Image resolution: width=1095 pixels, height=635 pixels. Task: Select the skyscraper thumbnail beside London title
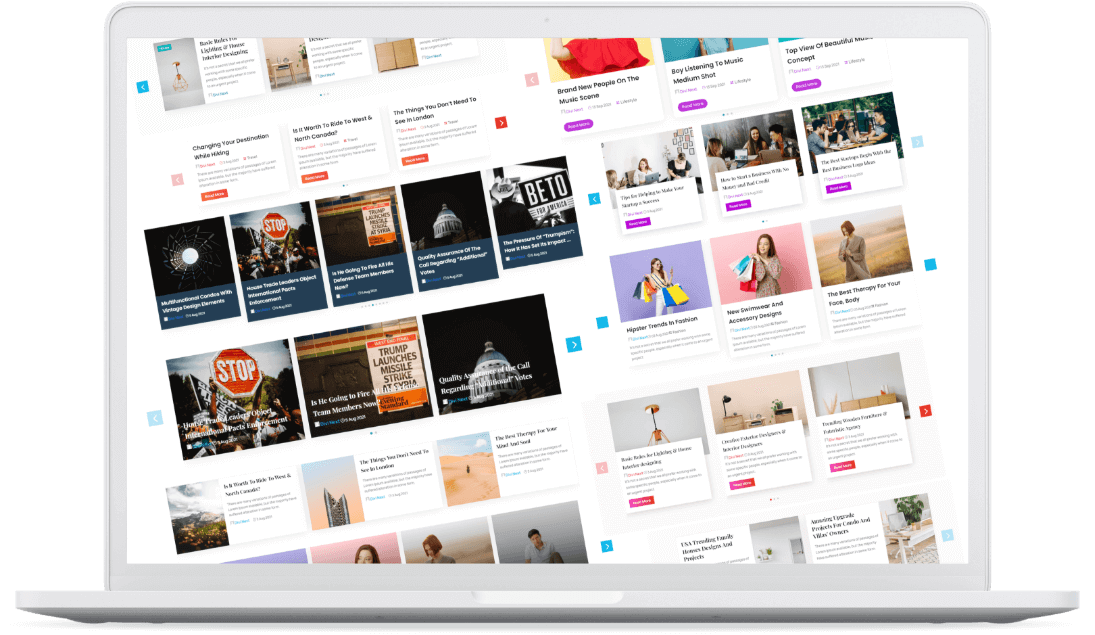click(332, 493)
